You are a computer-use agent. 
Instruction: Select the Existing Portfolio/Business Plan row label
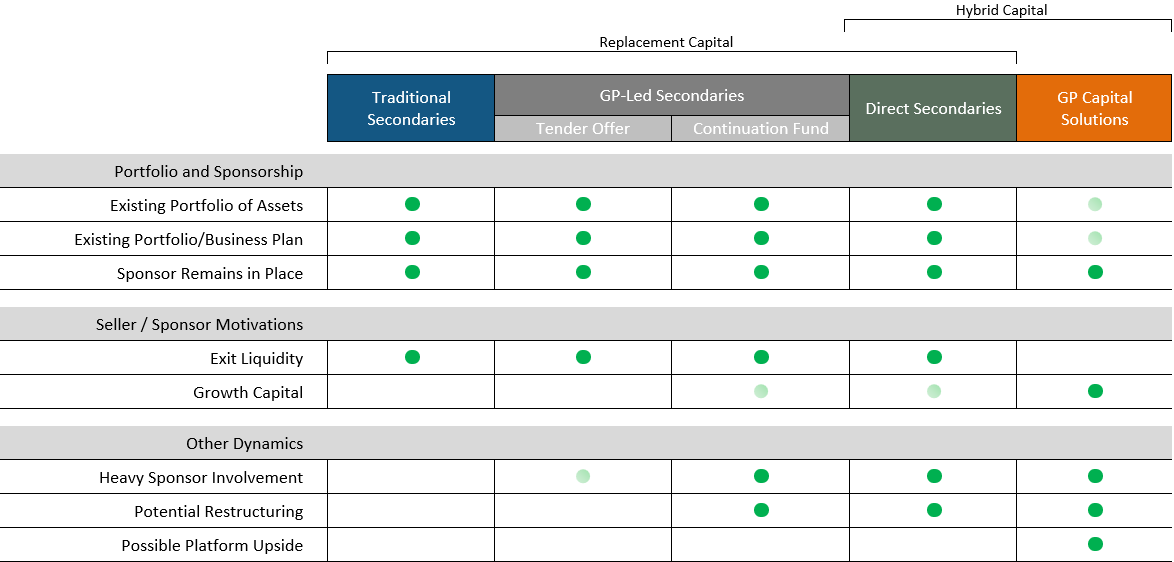pos(188,239)
